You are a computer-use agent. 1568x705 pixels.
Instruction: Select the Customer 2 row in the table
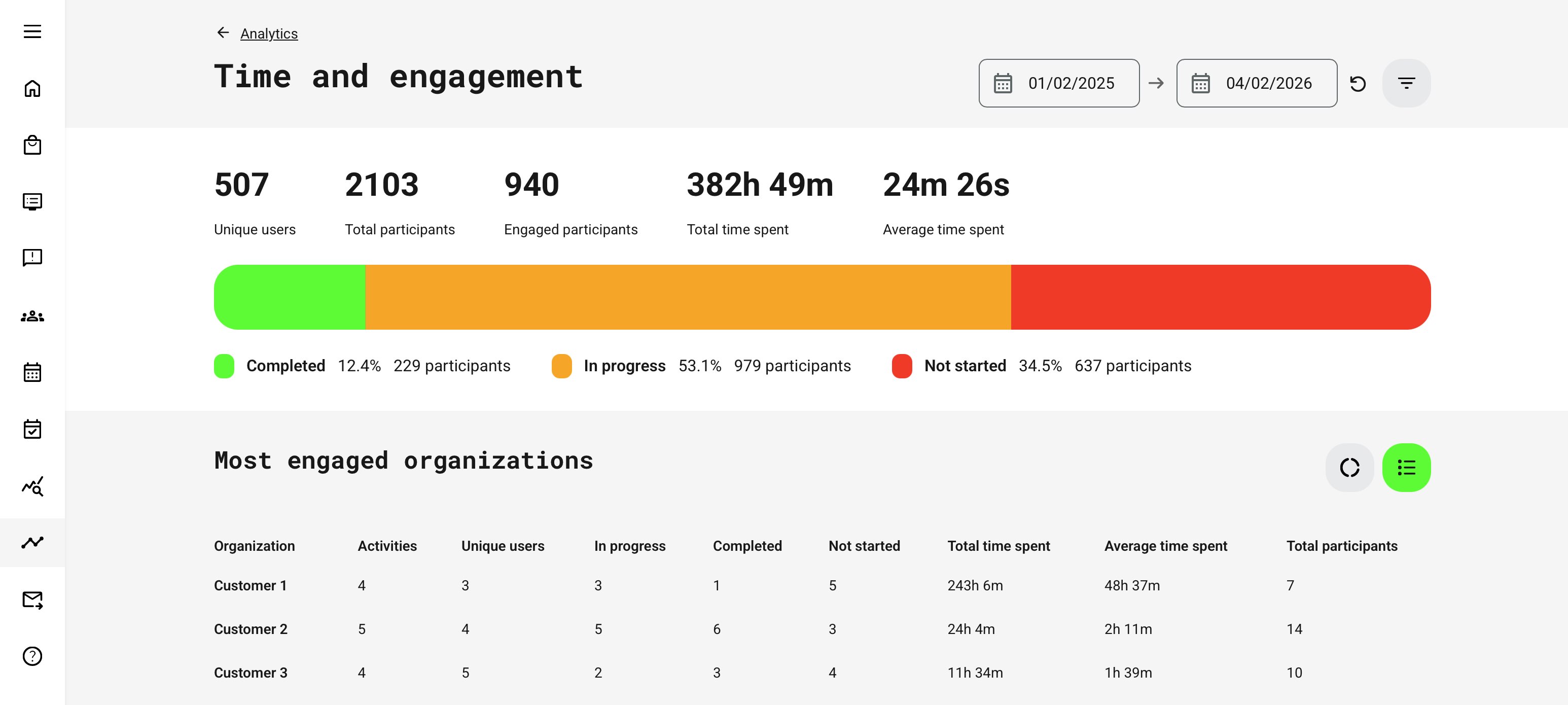click(250, 629)
